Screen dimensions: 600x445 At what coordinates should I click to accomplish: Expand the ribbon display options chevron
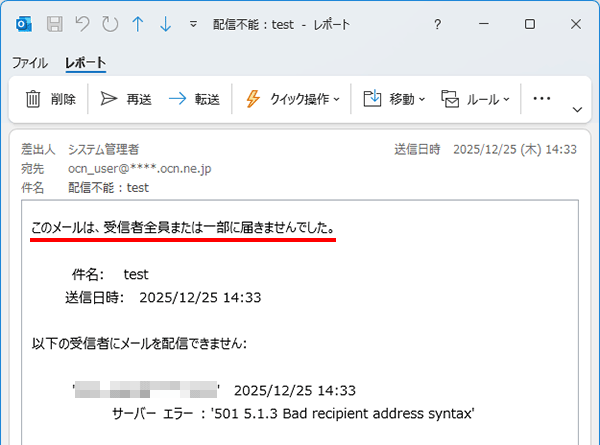tap(577, 108)
